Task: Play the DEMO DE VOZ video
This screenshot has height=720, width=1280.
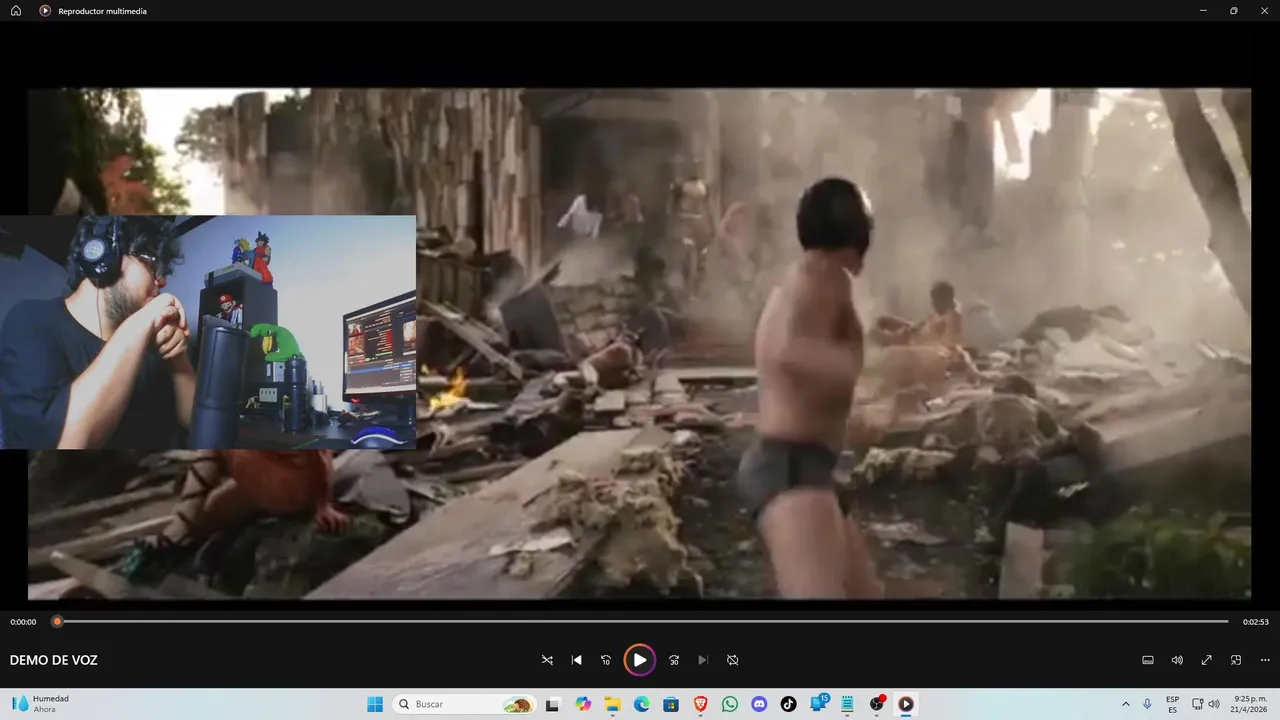Action: pyautogui.click(x=640, y=660)
